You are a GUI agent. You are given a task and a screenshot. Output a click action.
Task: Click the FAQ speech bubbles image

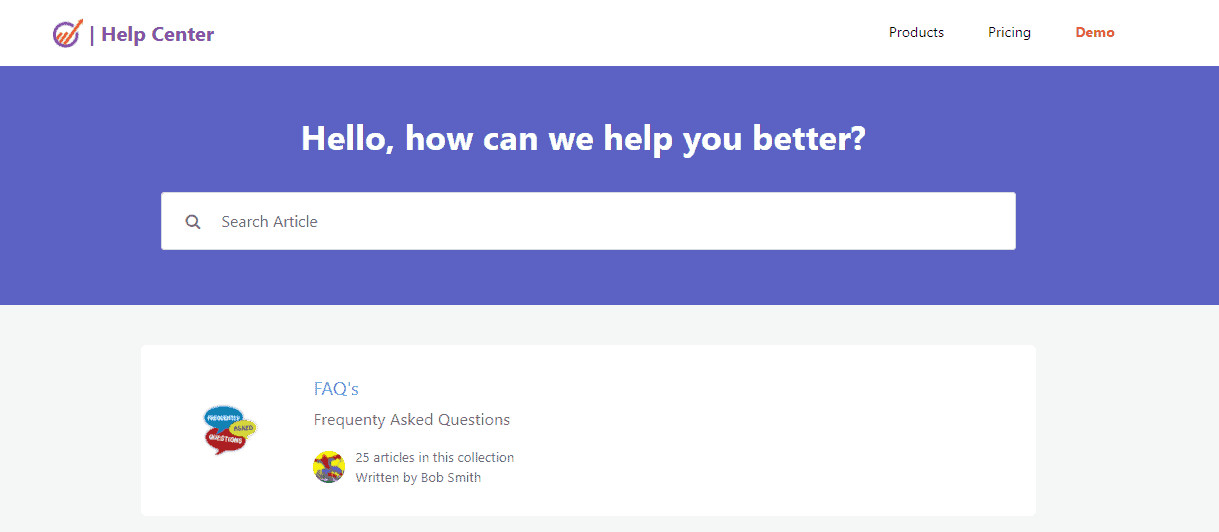(x=229, y=430)
